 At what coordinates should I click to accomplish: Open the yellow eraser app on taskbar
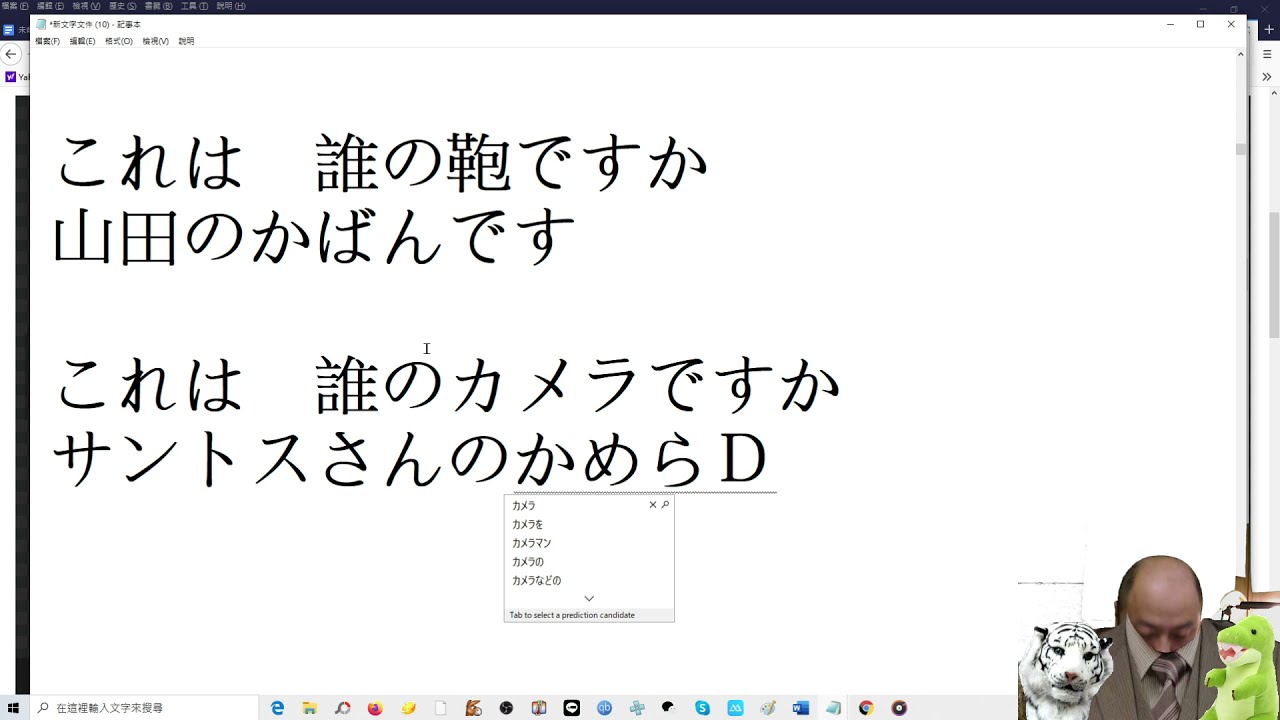(408, 708)
